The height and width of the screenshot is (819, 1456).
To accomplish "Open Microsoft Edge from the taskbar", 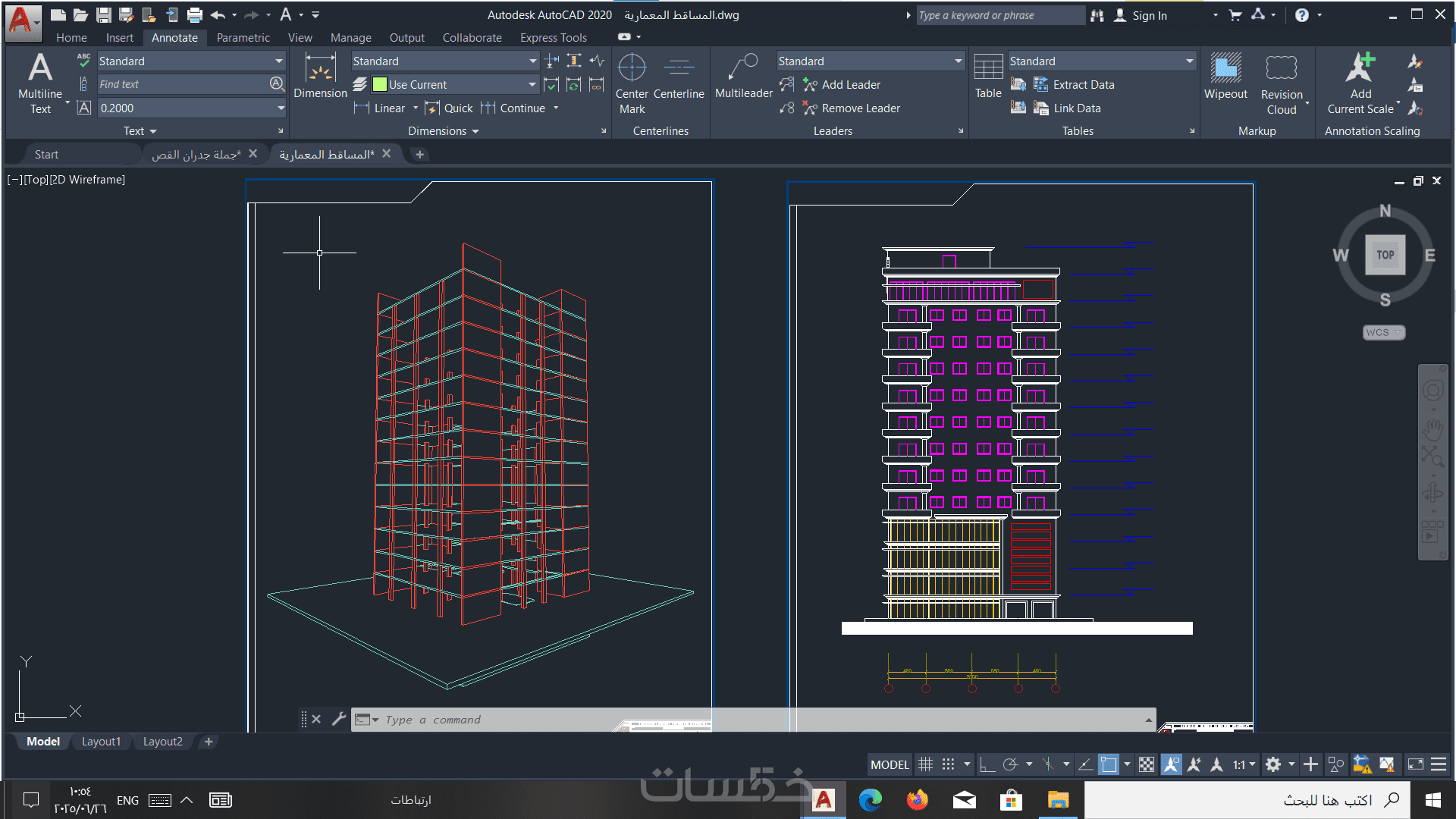I will tap(870, 800).
